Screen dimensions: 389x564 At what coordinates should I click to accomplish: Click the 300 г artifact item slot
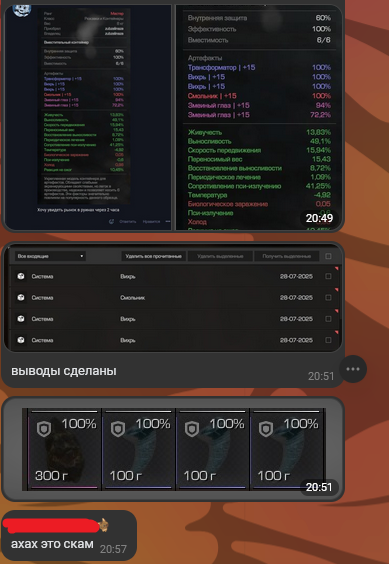[65, 449]
